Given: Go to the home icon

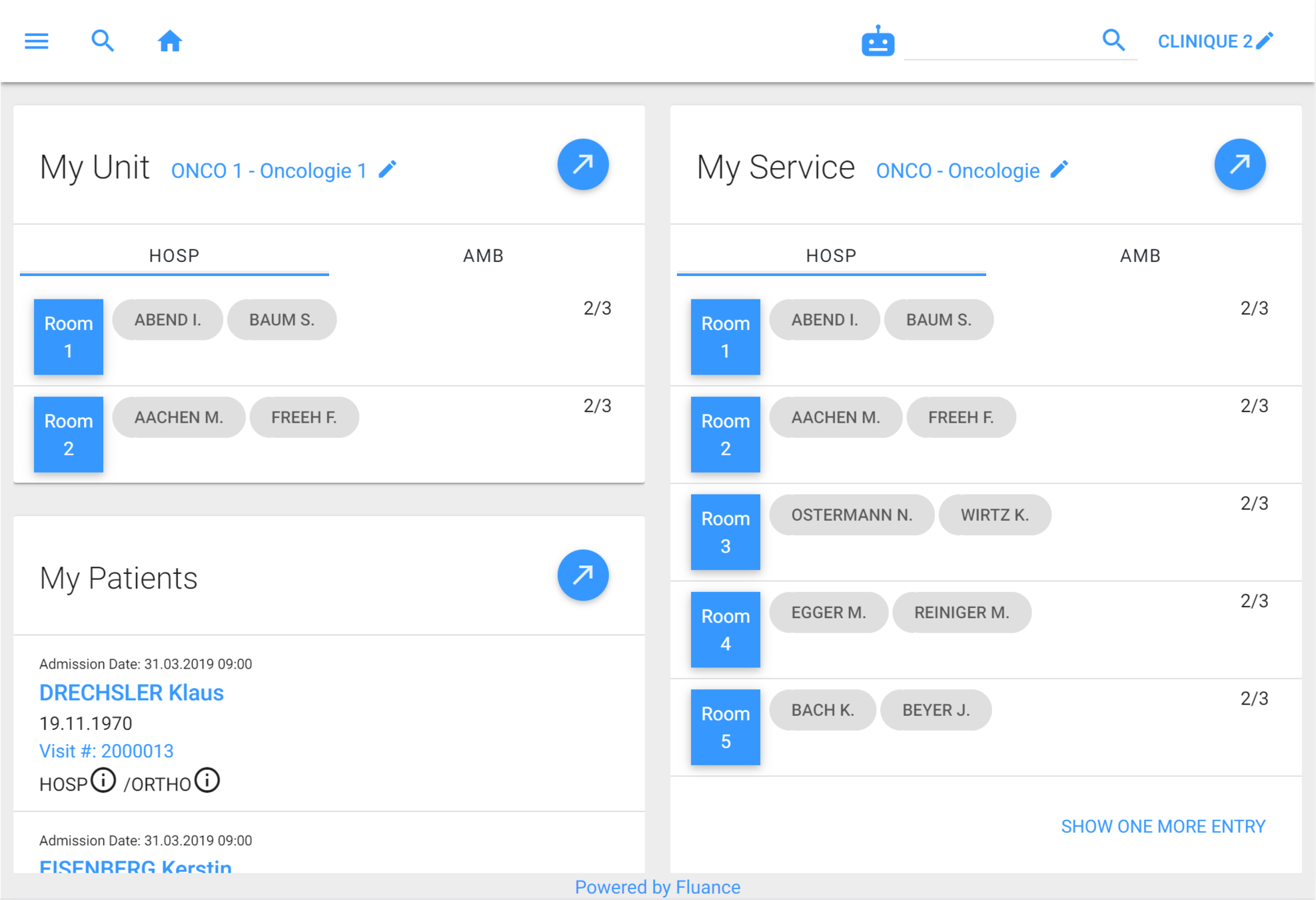Looking at the screenshot, I should 169,41.
